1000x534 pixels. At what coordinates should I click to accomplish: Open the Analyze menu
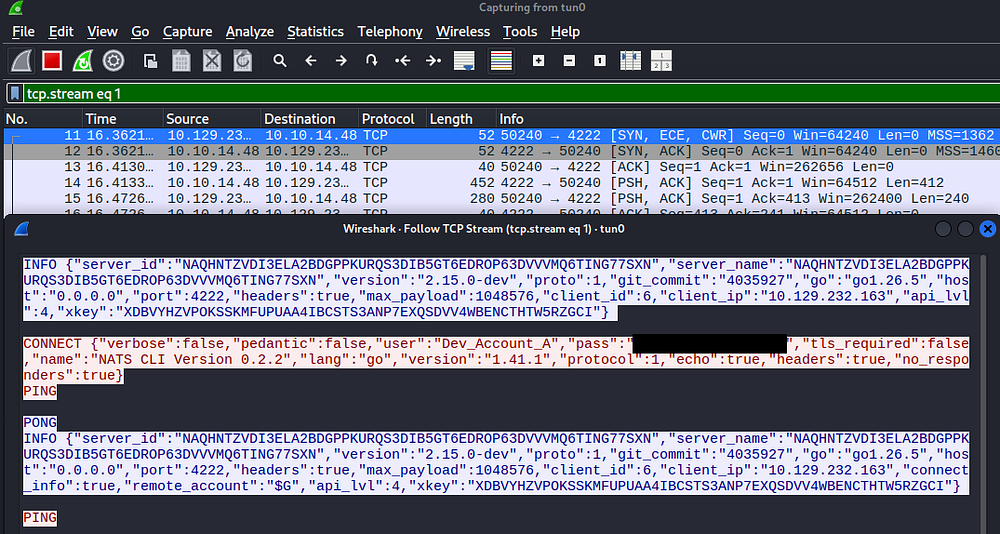click(x=249, y=31)
